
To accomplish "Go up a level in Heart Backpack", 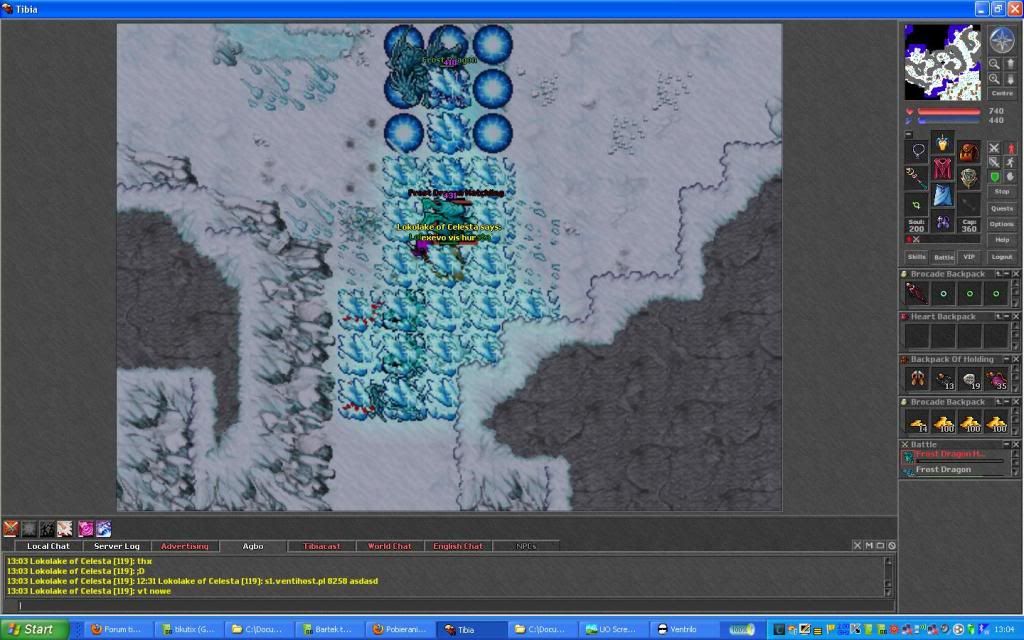I will tap(999, 317).
